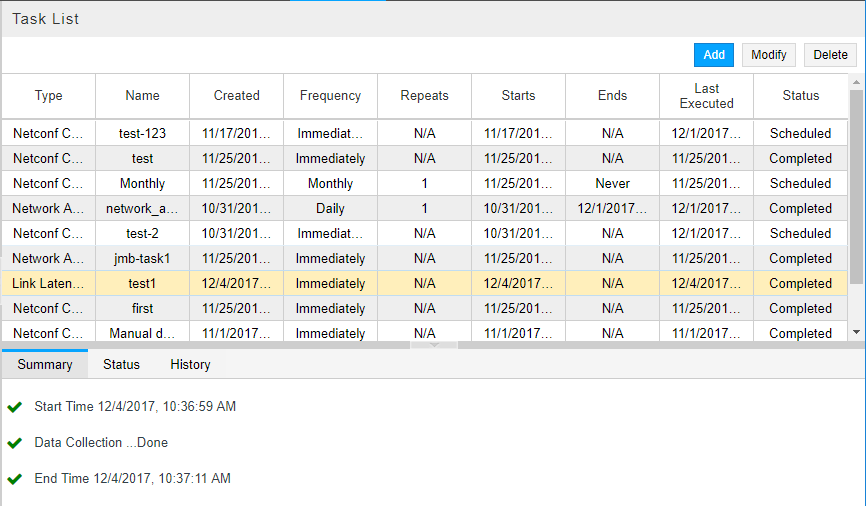Click the Delete button
The image size is (866, 506).
click(x=830, y=55)
